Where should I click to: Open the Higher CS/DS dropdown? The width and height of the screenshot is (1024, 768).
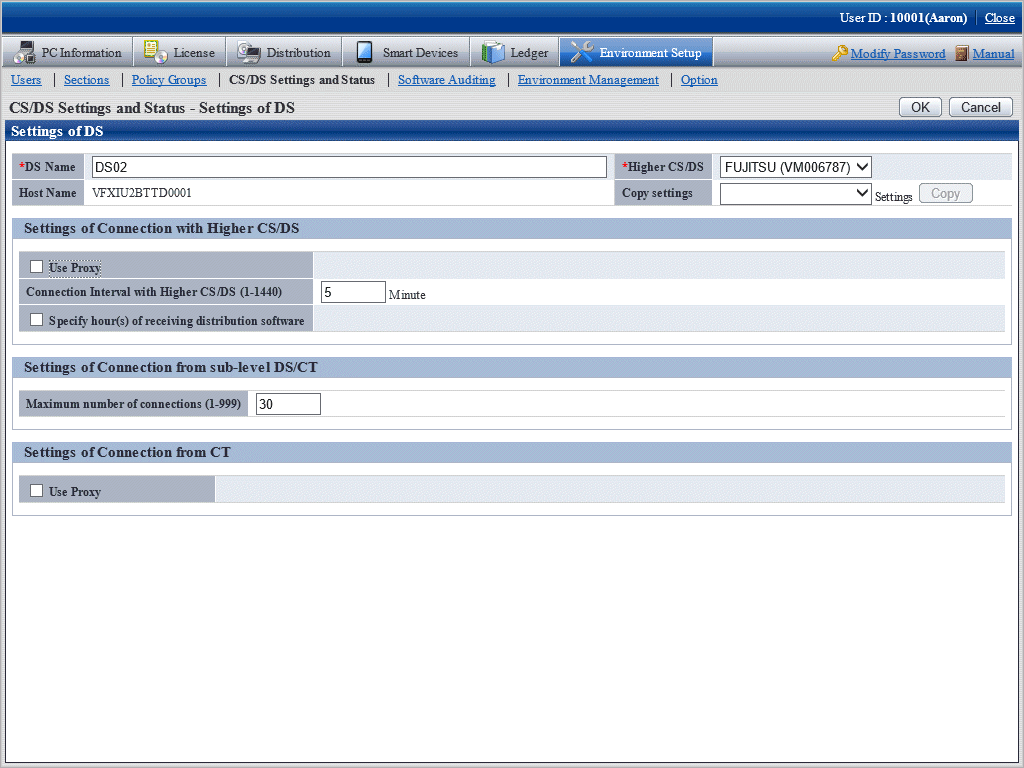point(795,167)
